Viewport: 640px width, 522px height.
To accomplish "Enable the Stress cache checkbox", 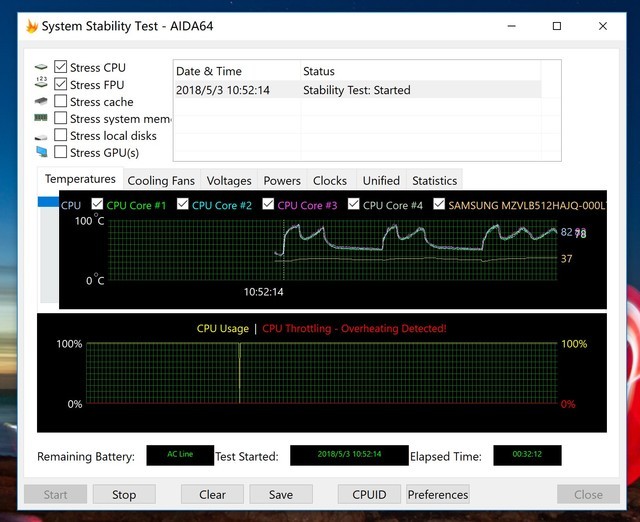I will [60, 101].
